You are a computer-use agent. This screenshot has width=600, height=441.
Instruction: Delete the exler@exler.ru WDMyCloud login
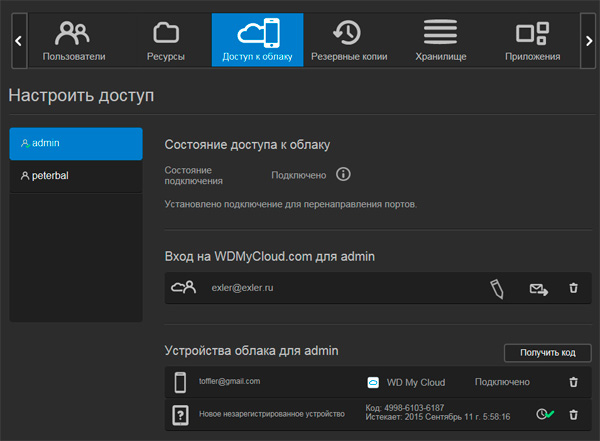pos(573,289)
